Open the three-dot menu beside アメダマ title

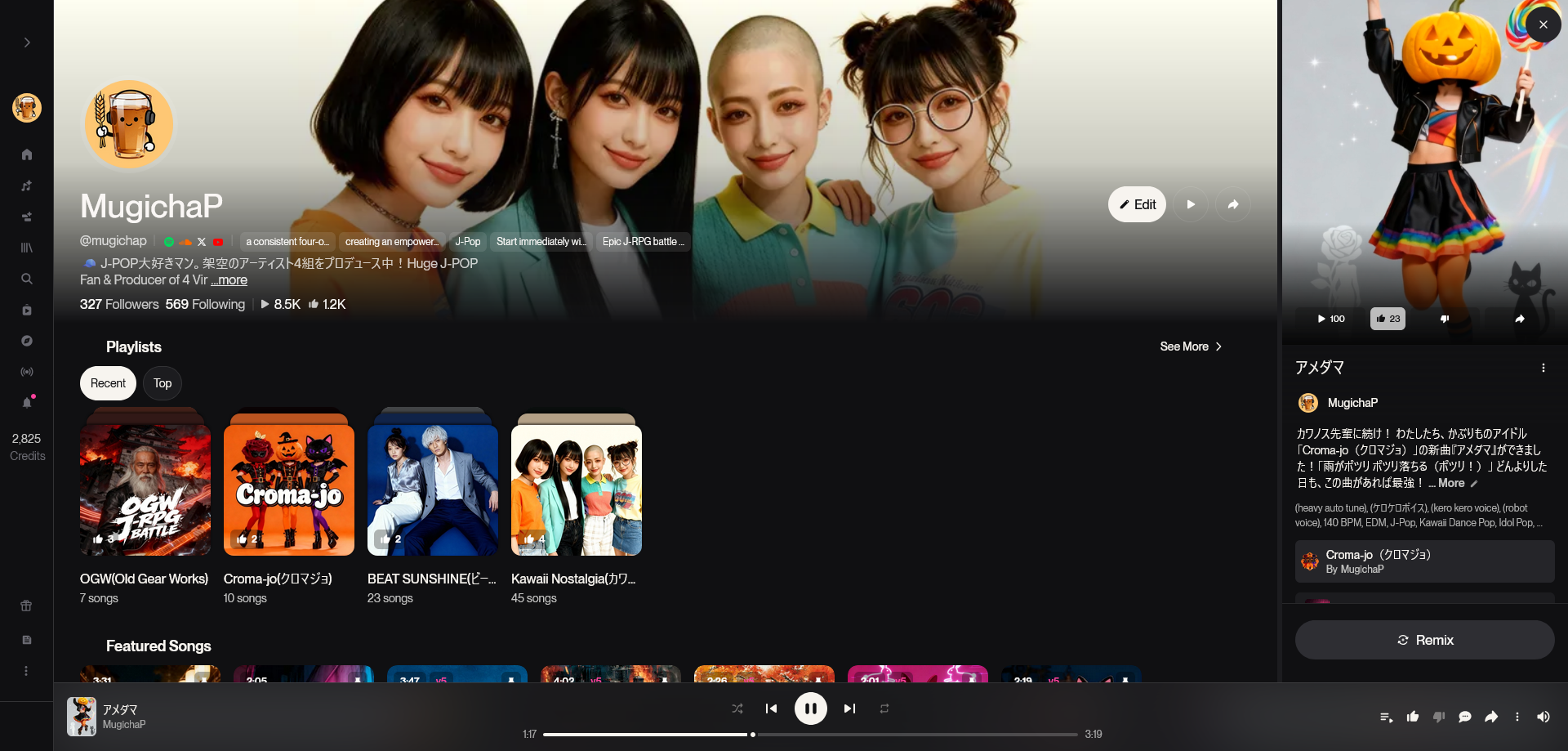click(1543, 368)
